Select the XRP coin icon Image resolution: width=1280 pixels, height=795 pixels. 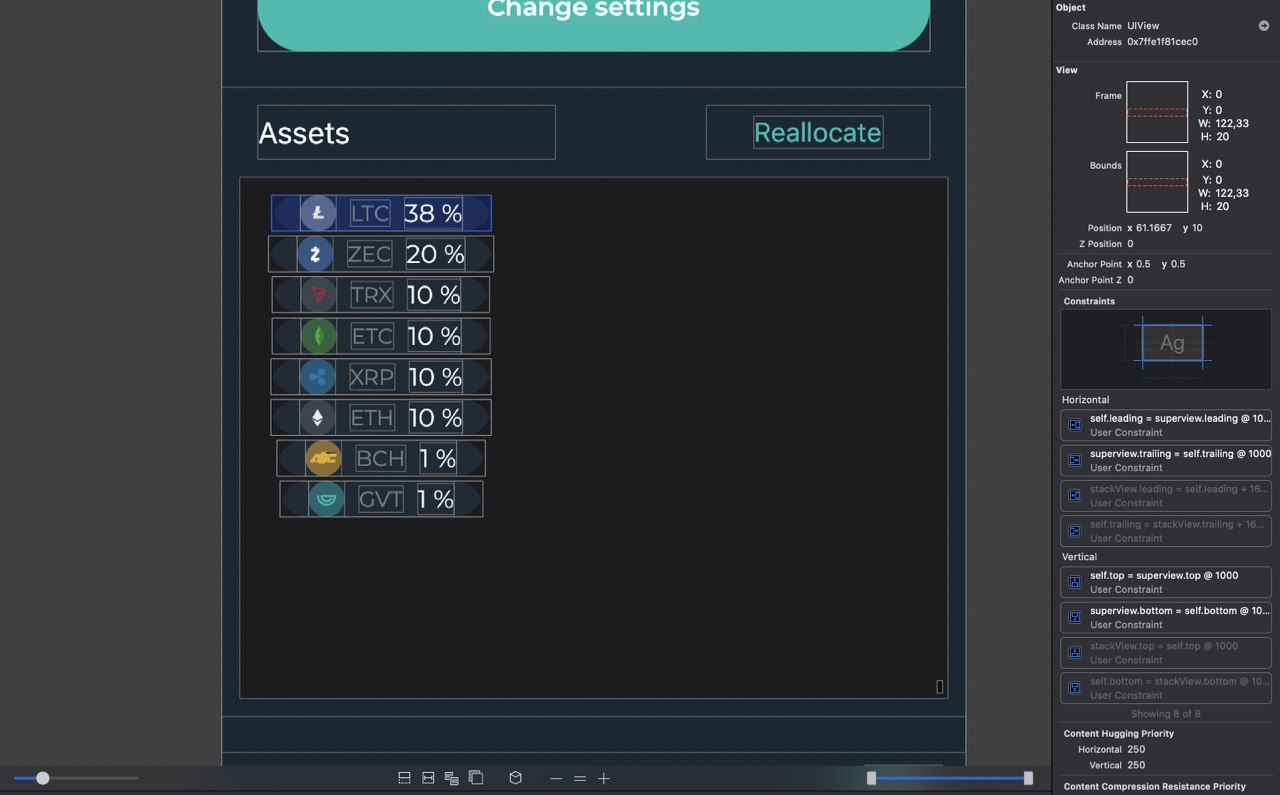click(x=318, y=377)
